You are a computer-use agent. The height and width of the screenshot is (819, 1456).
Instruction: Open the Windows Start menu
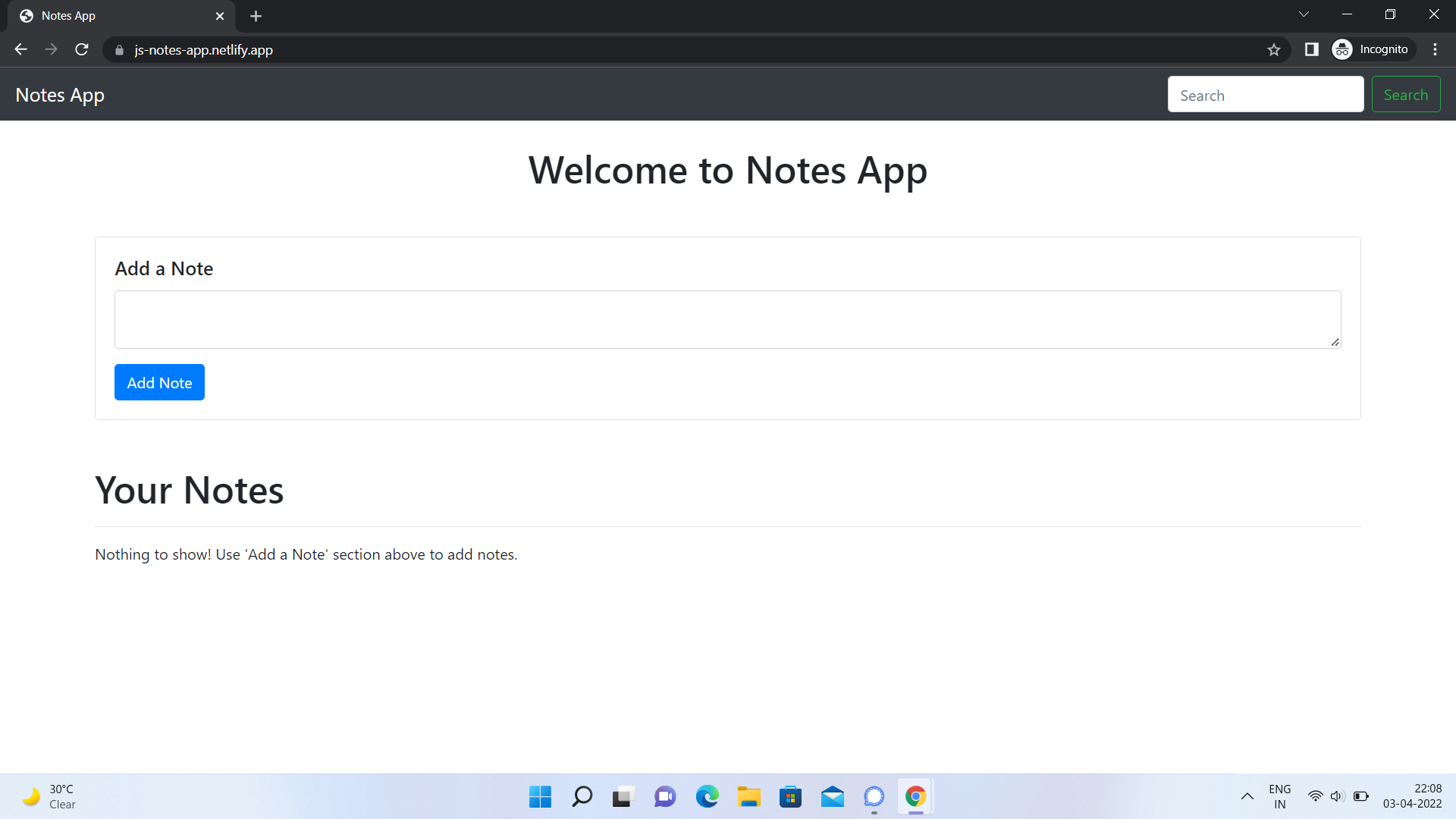tap(540, 797)
